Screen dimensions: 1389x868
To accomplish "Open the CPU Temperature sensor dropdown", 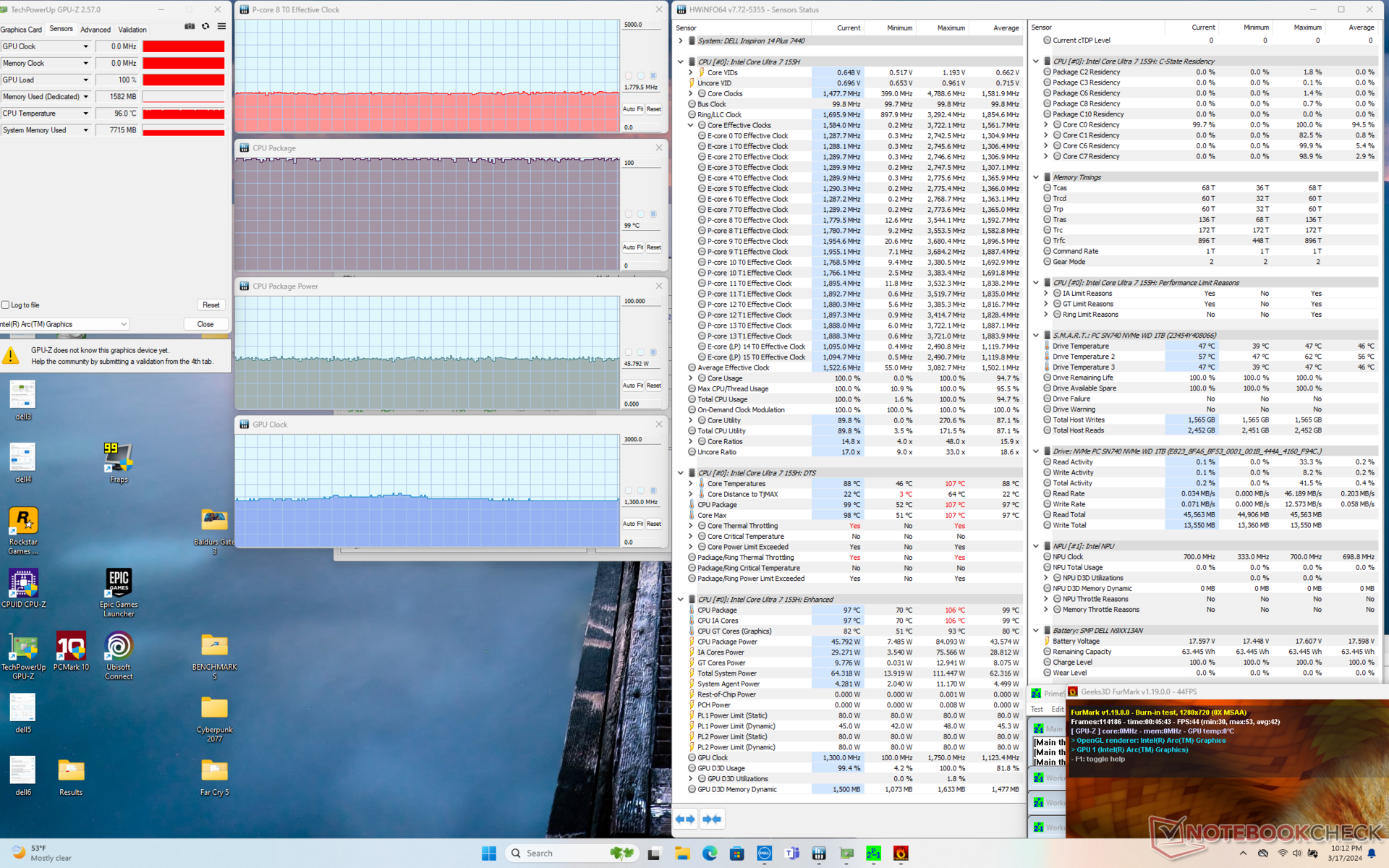I will coord(85,114).
